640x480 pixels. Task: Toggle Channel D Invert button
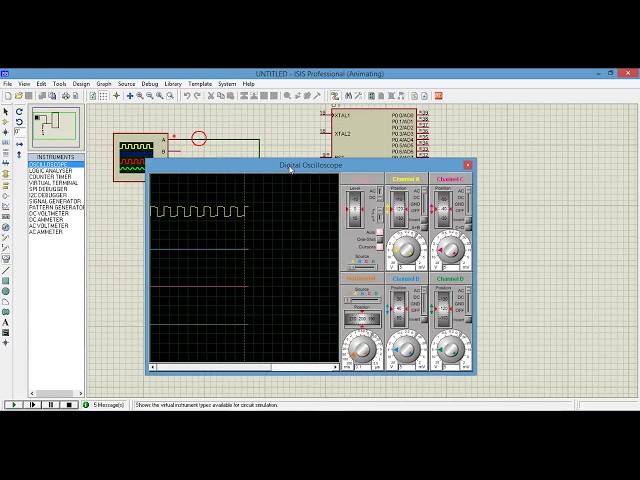click(x=469, y=320)
